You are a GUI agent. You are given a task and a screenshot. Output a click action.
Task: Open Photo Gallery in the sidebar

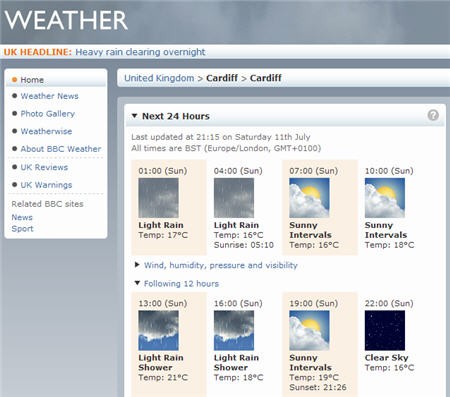48,114
